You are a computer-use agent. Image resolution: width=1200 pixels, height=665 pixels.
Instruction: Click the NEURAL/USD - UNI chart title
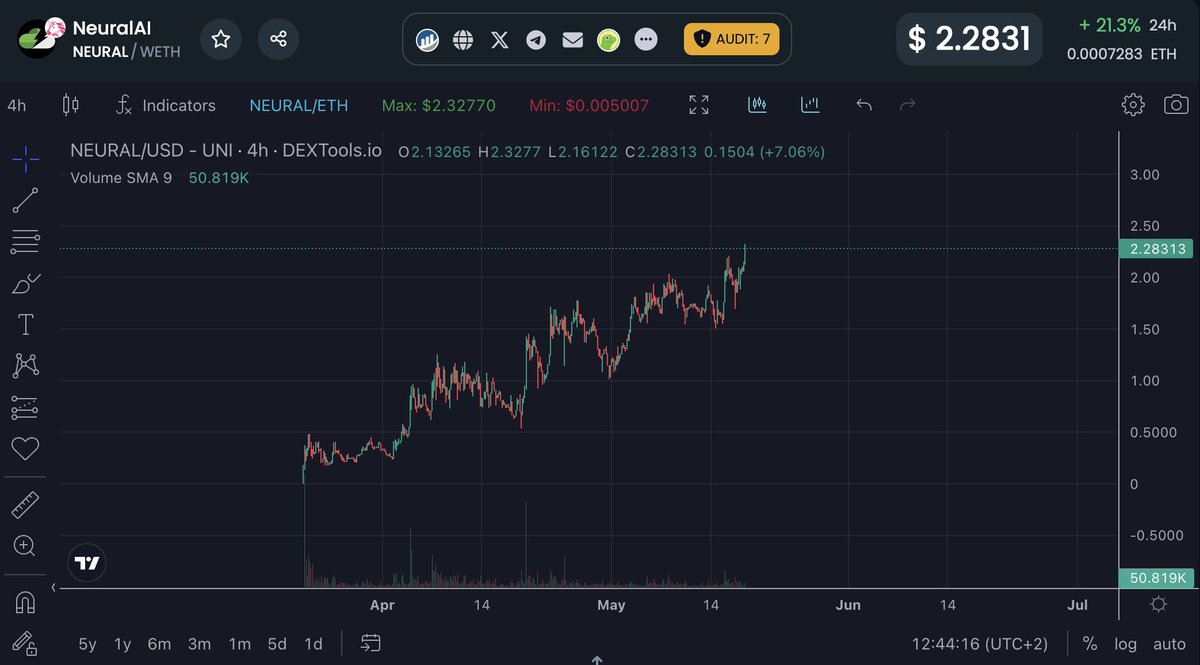pyautogui.click(x=226, y=152)
